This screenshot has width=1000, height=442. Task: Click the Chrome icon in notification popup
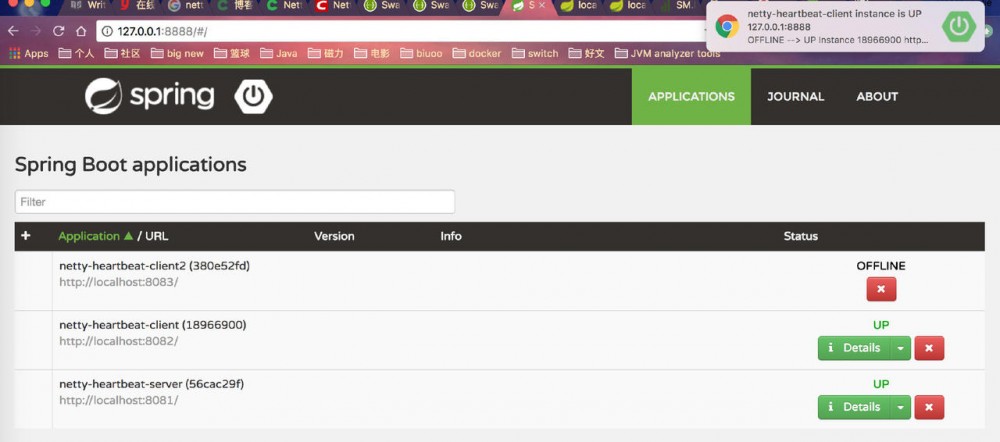pos(726,26)
